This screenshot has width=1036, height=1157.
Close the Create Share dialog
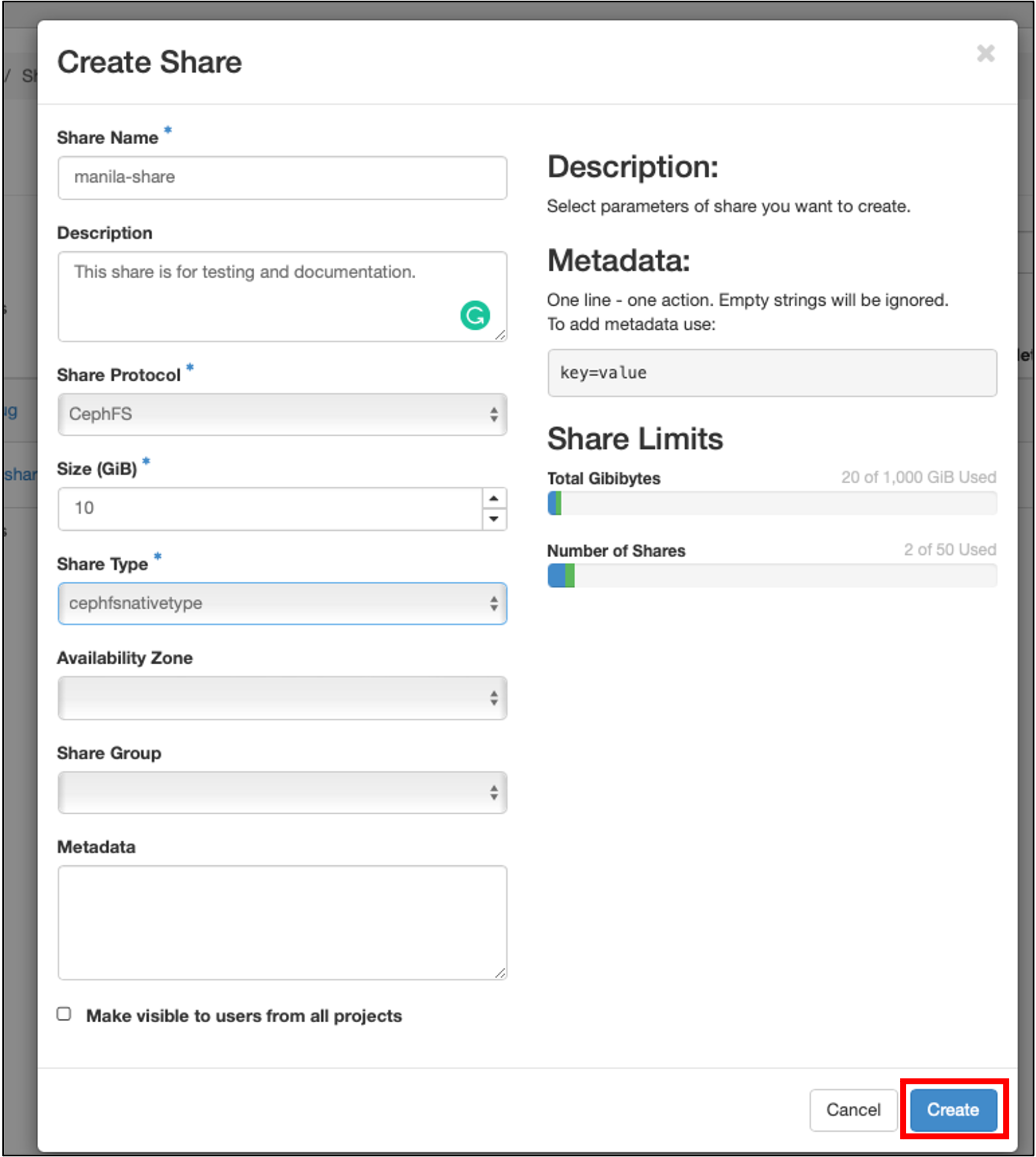(986, 54)
